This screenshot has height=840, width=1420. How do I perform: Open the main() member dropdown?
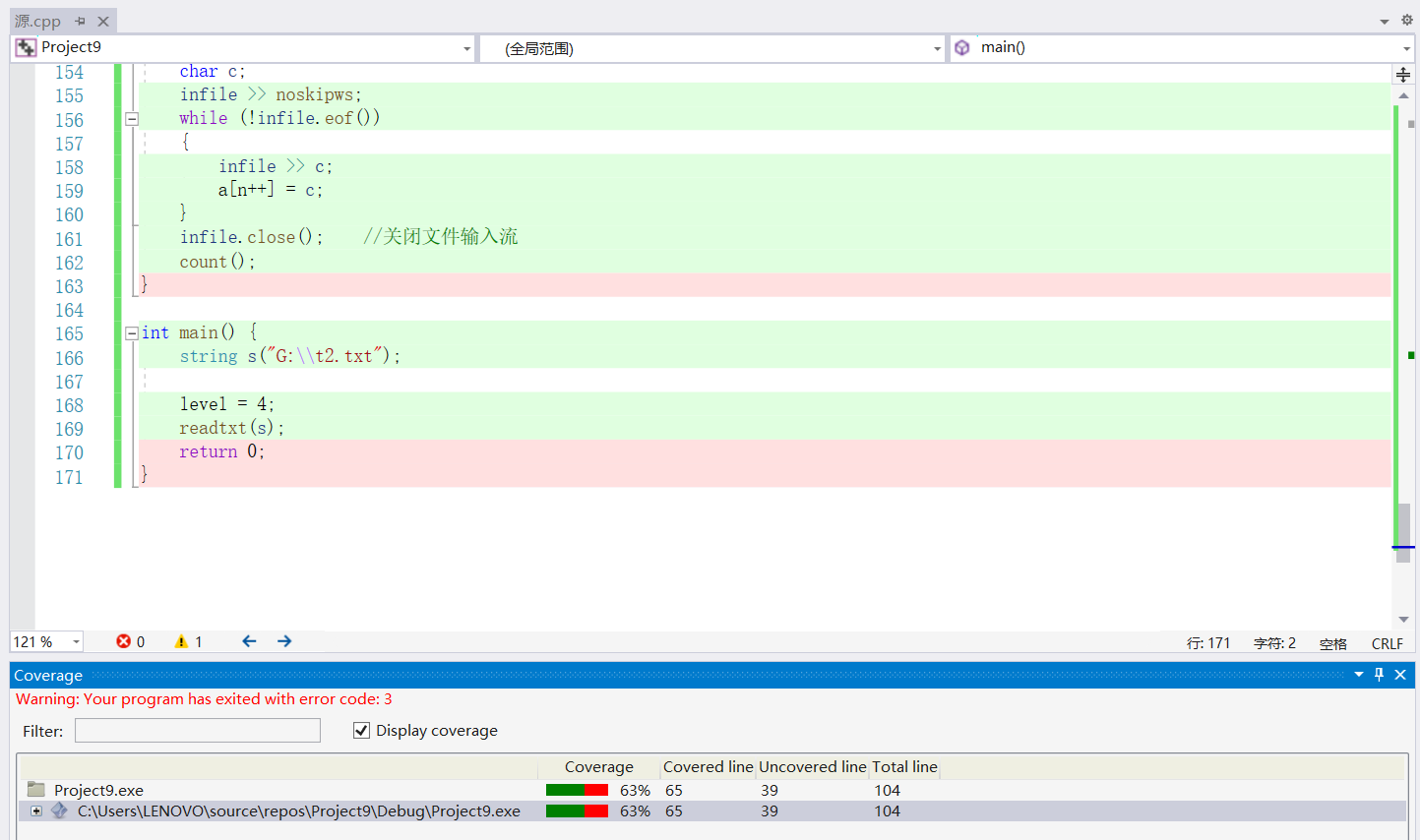(x=1405, y=48)
